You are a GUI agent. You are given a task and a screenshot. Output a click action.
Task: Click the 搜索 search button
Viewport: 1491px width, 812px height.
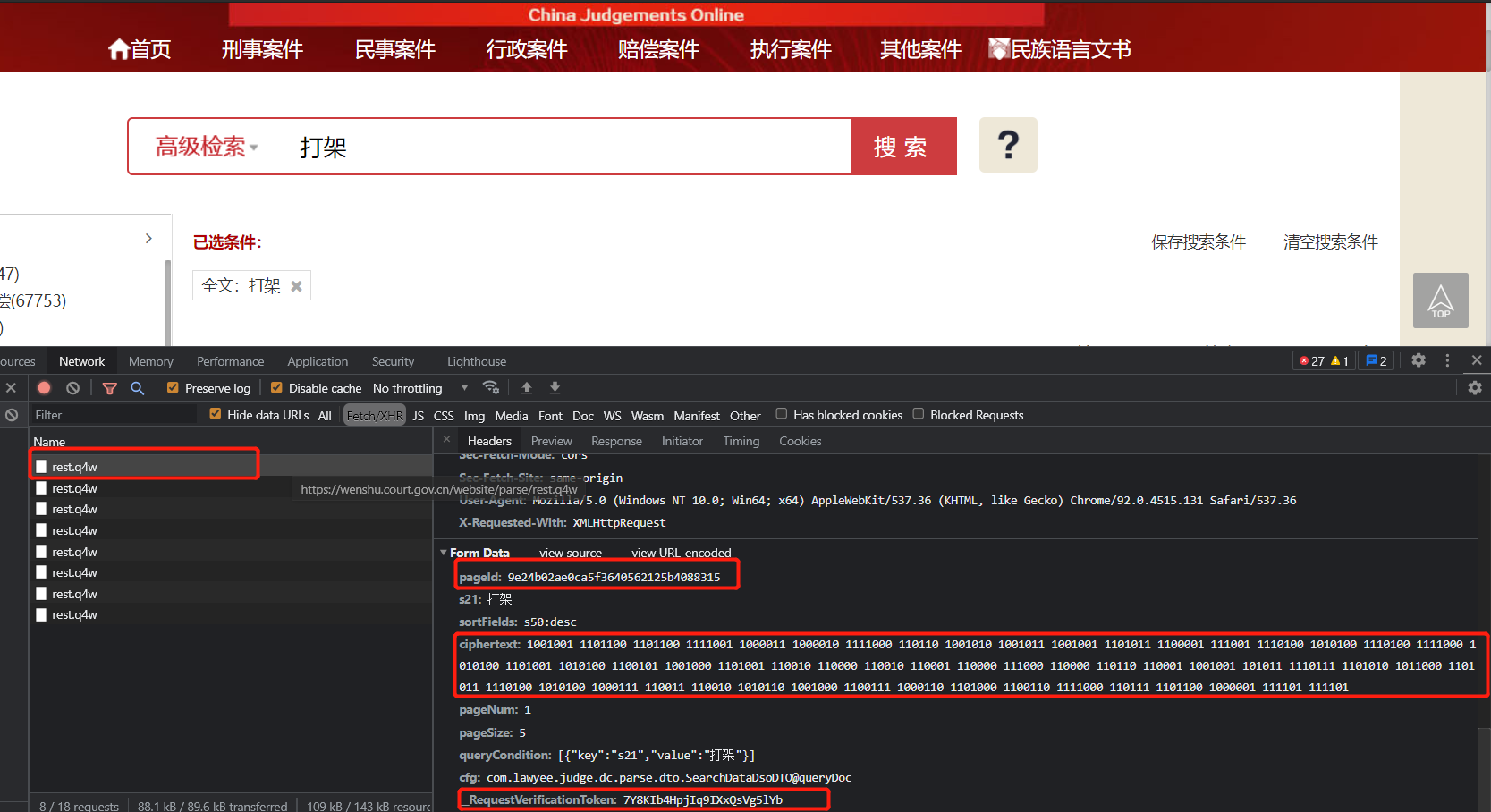point(903,146)
